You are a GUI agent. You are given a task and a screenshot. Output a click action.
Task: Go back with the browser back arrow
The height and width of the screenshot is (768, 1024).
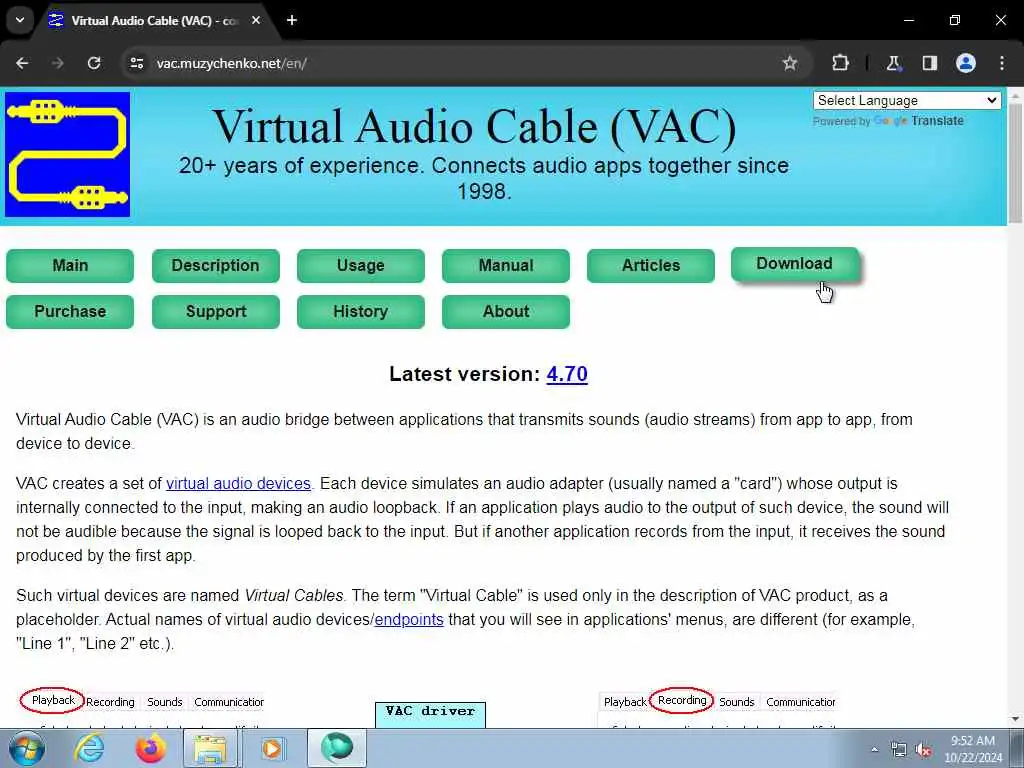[x=22, y=63]
